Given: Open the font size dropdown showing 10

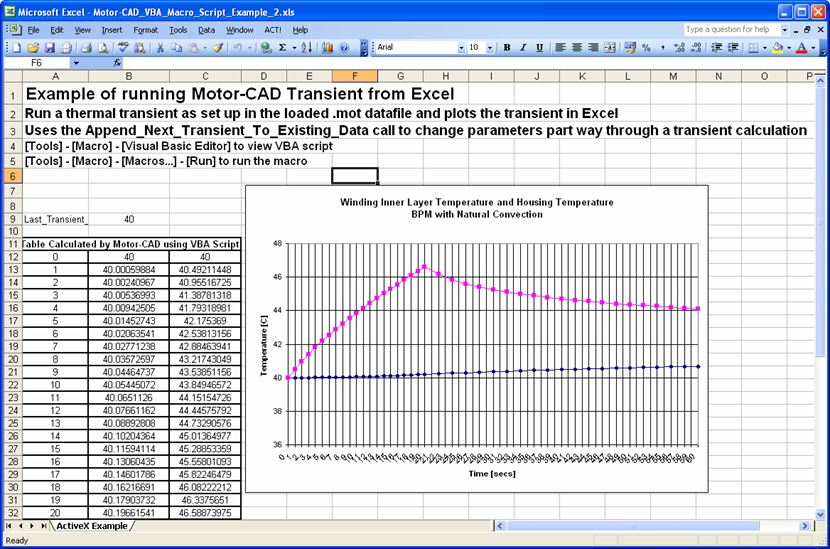Looking at the screenshot, I should (490, 48).
